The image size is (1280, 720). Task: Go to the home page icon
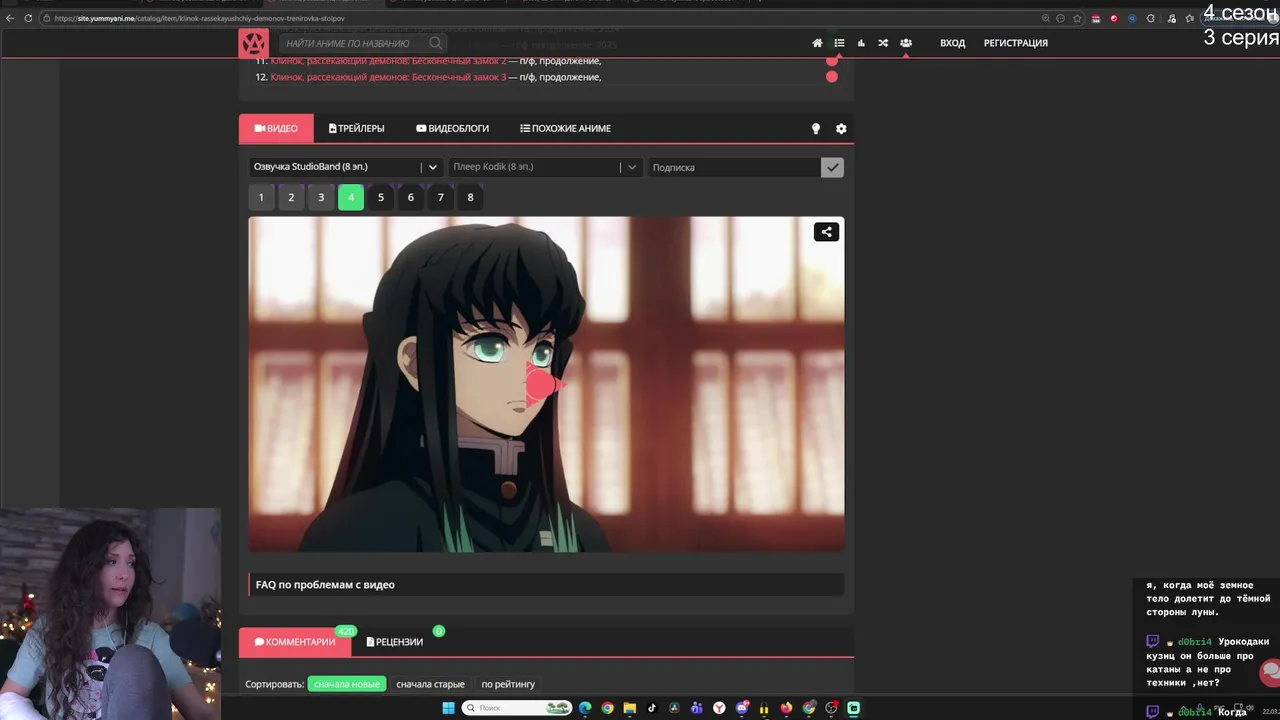817,43
